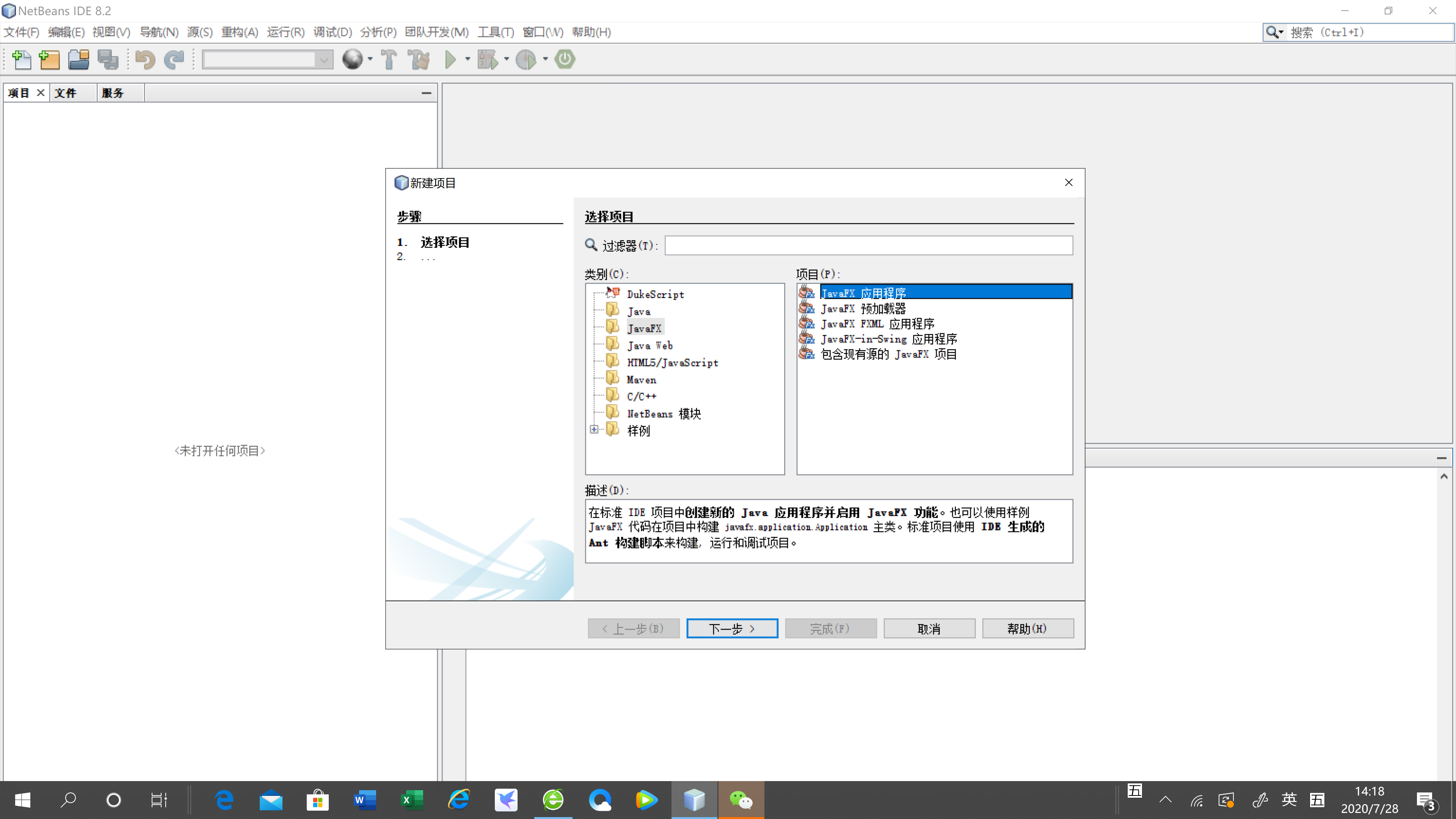Screen dimensions: 1456x819
Task: Click the New Project toolbar icon
Action: coord(49,60)
